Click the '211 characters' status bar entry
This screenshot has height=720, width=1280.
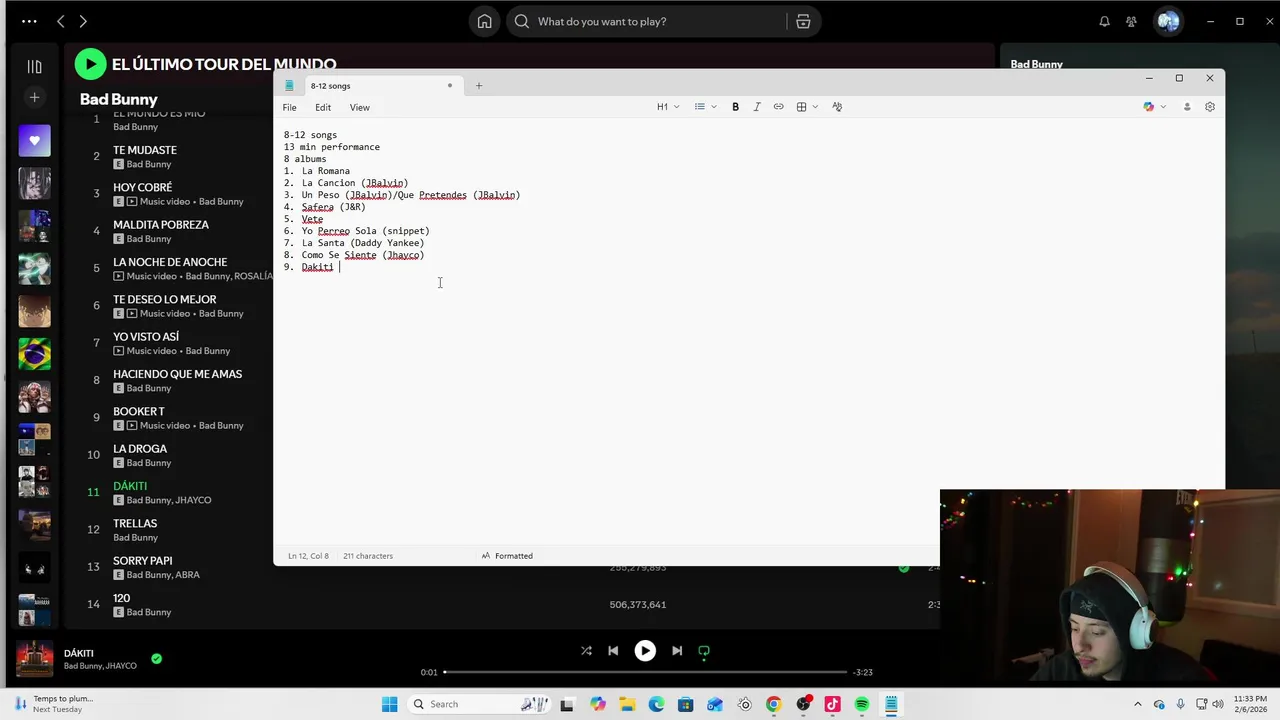pyautogui.click(x=368, y=556)
